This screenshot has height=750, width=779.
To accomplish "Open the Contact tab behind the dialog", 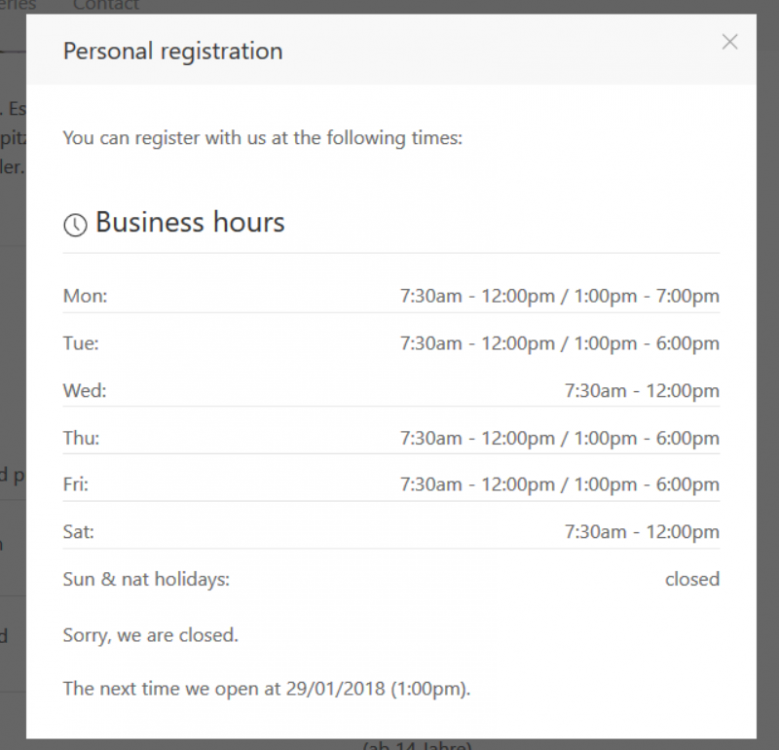I will pos(106,6).
